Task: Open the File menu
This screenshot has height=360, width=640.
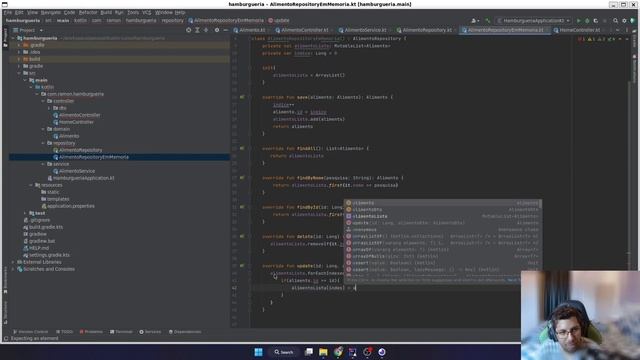Action: tap(8, 13)
